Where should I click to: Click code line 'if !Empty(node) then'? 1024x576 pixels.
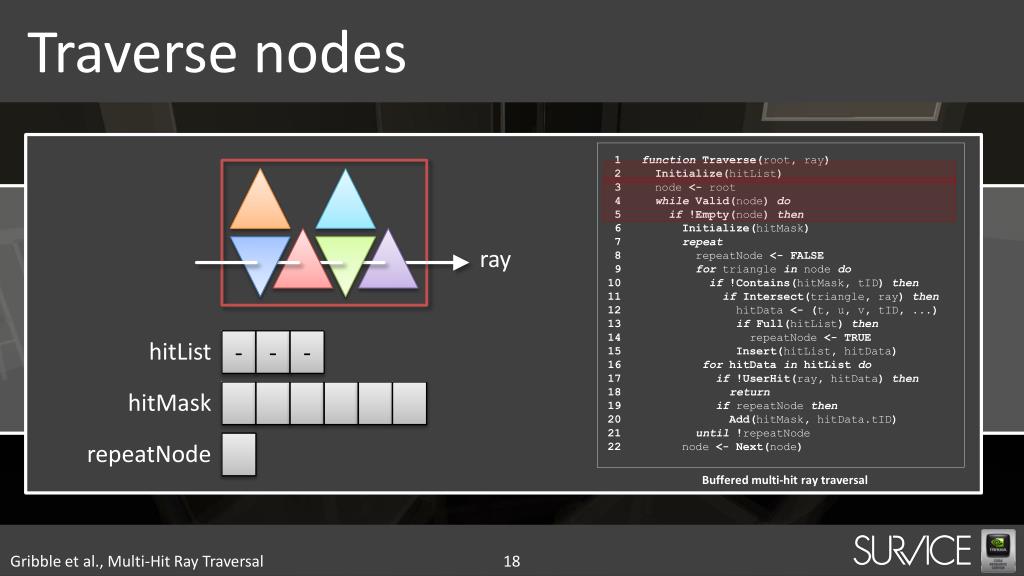pos(736,215)
